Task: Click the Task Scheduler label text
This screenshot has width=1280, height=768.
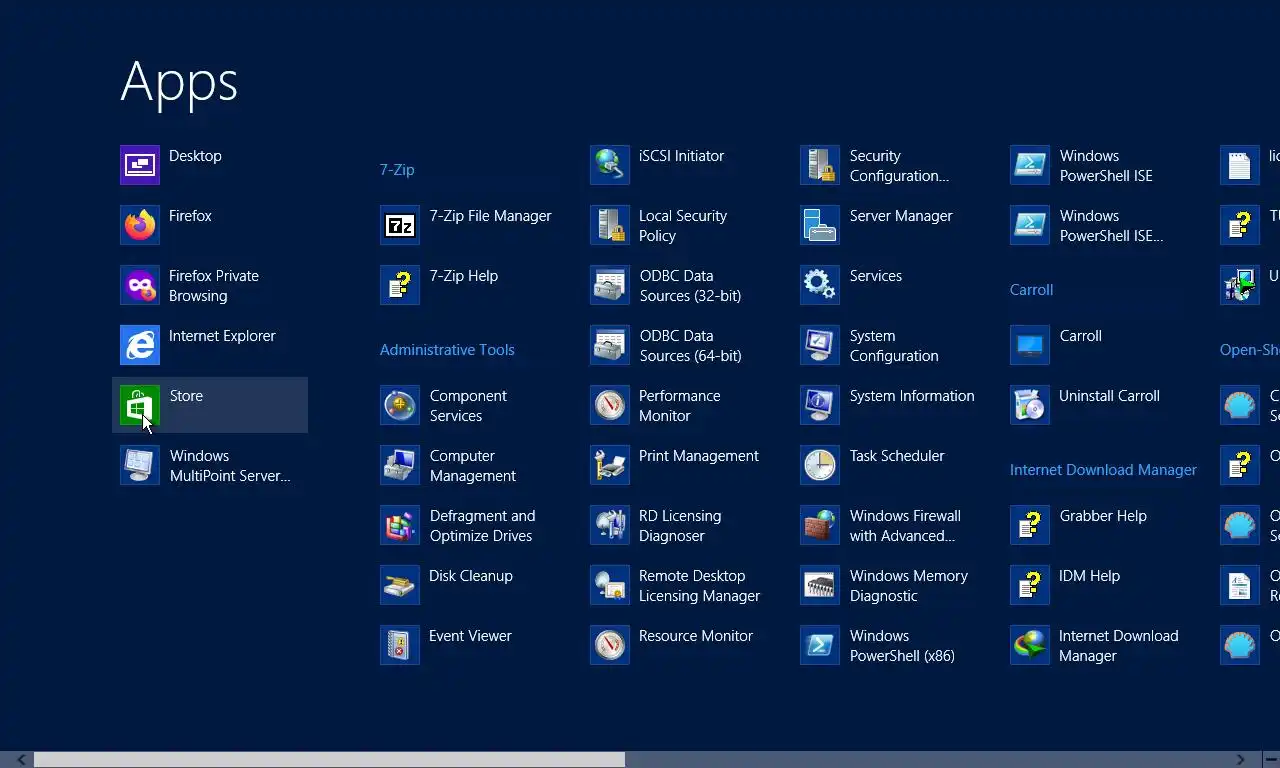Action: (897, 456)
